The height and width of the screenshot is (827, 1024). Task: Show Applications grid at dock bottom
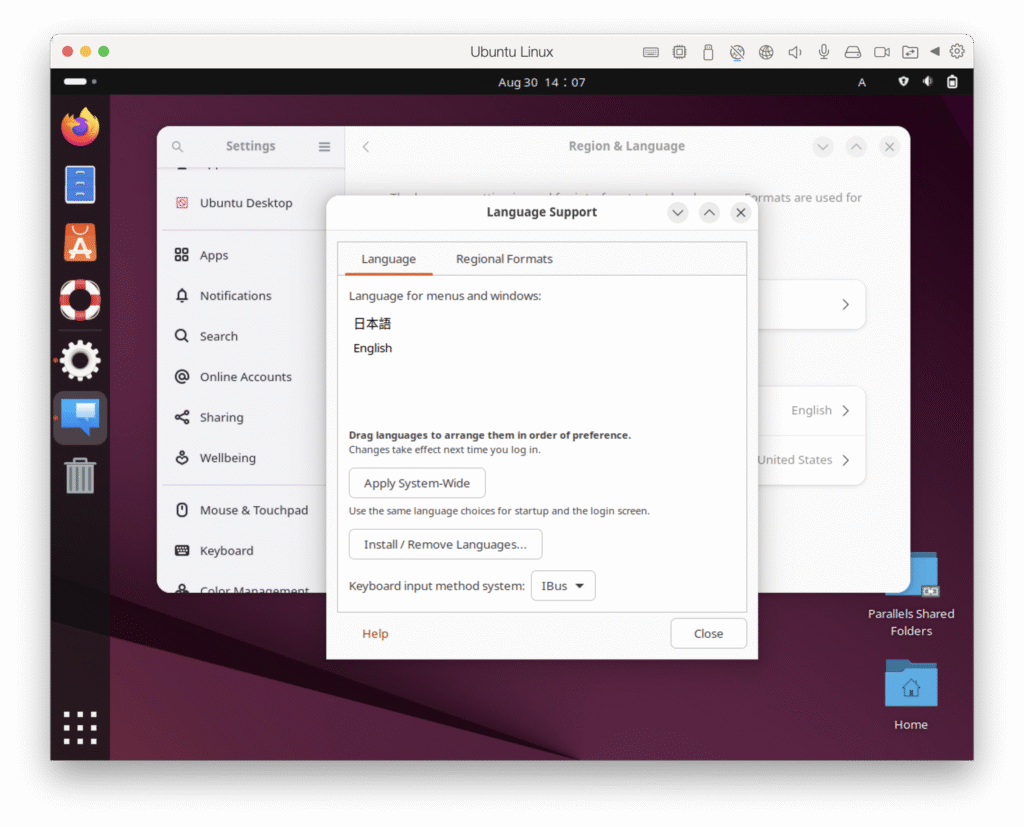coord(80,728)
